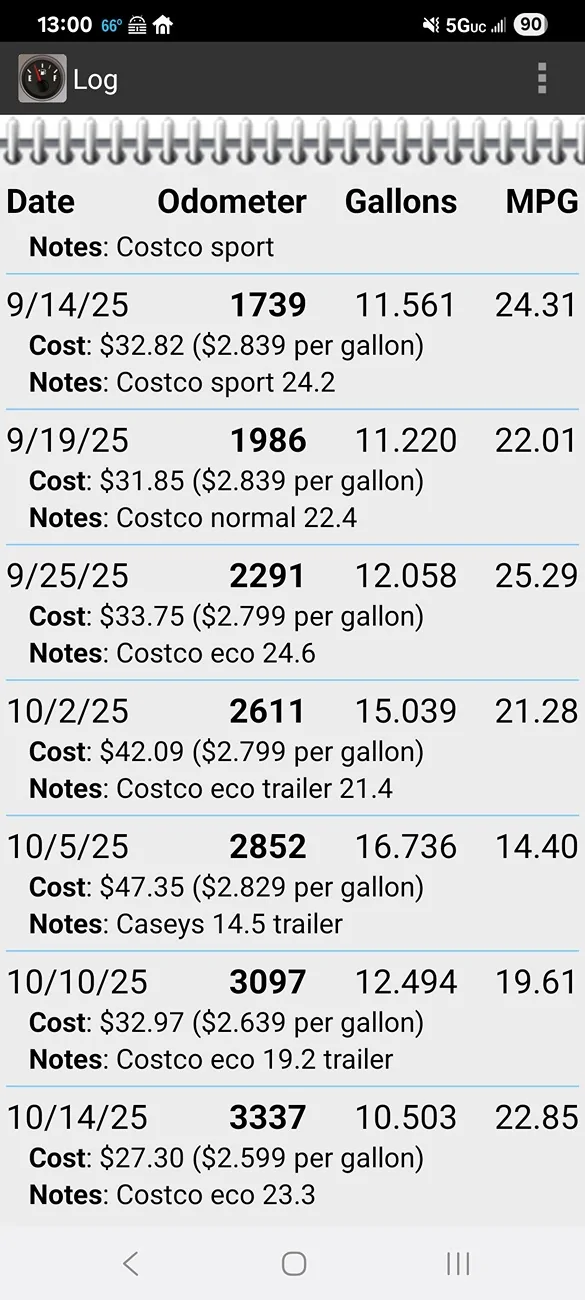Tap the Date column header
The width and height of the screenshot is (585, 1300).
point(40,201)
